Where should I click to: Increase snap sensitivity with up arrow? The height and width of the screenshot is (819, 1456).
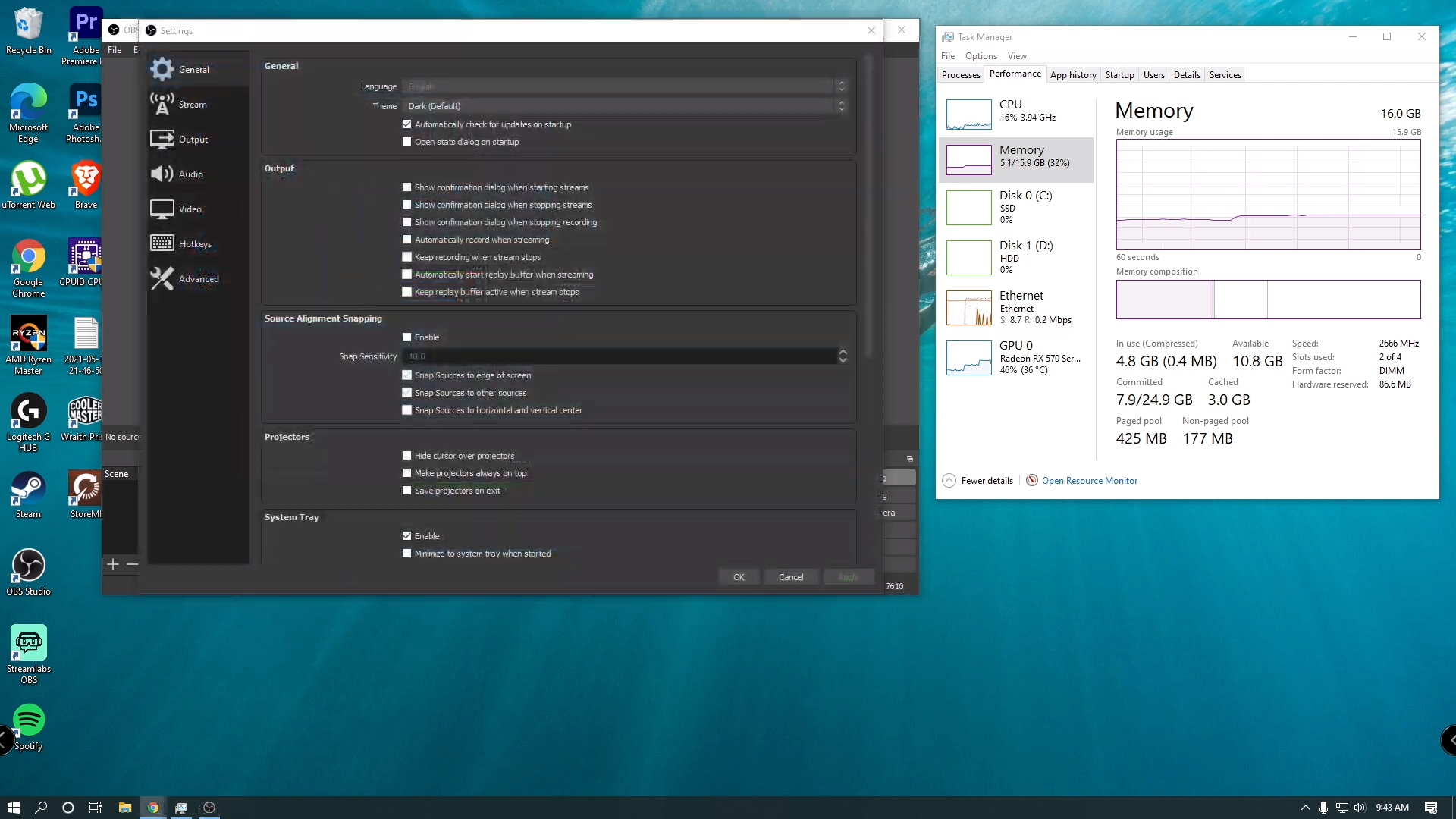(843, 353)
